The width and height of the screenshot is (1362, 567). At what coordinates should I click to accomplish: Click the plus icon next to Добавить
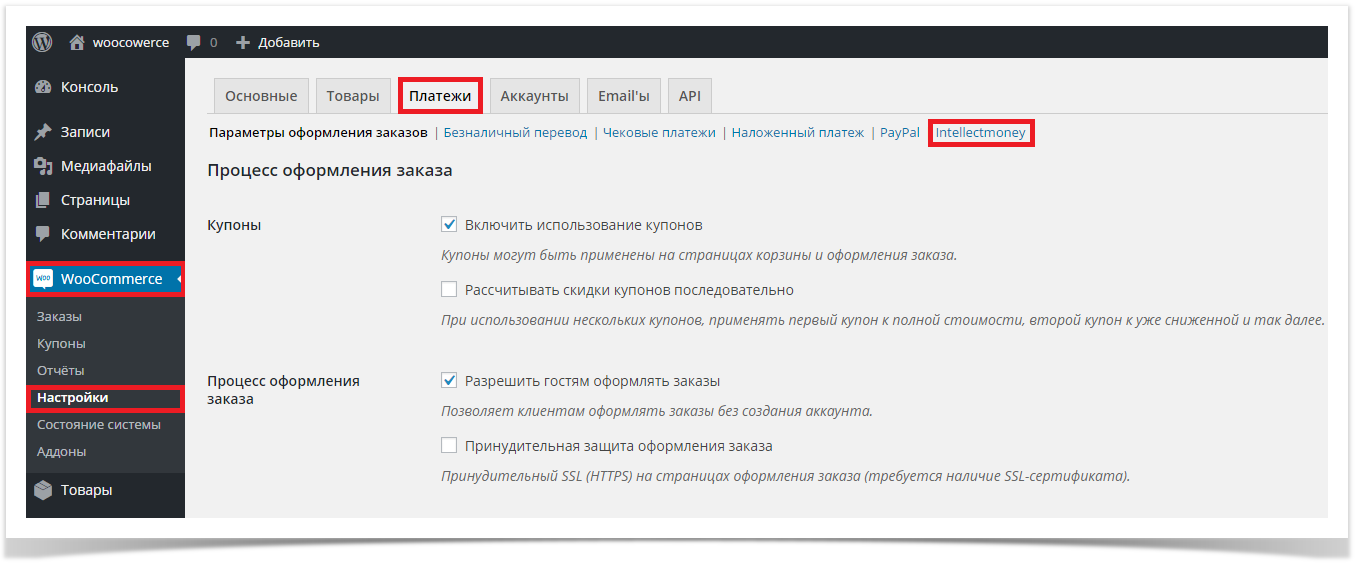tap(242, 42)
